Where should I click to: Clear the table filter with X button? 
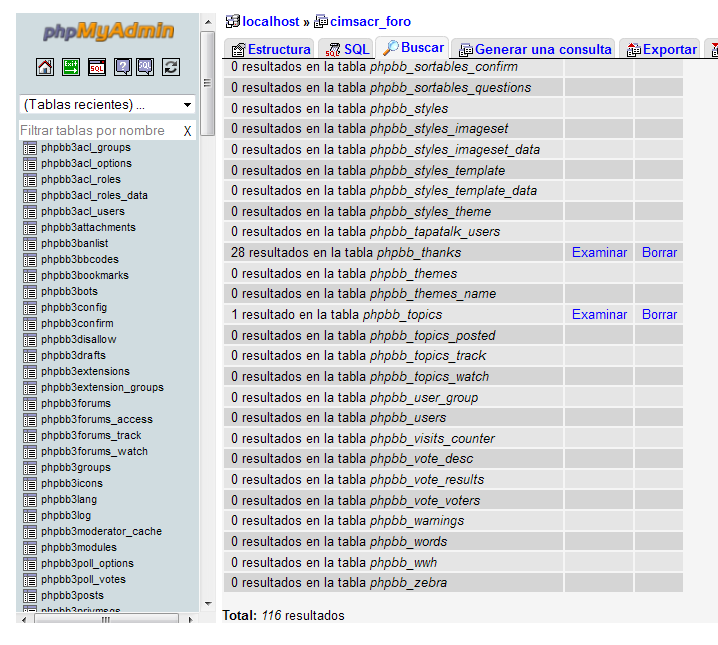coord(187,131)
